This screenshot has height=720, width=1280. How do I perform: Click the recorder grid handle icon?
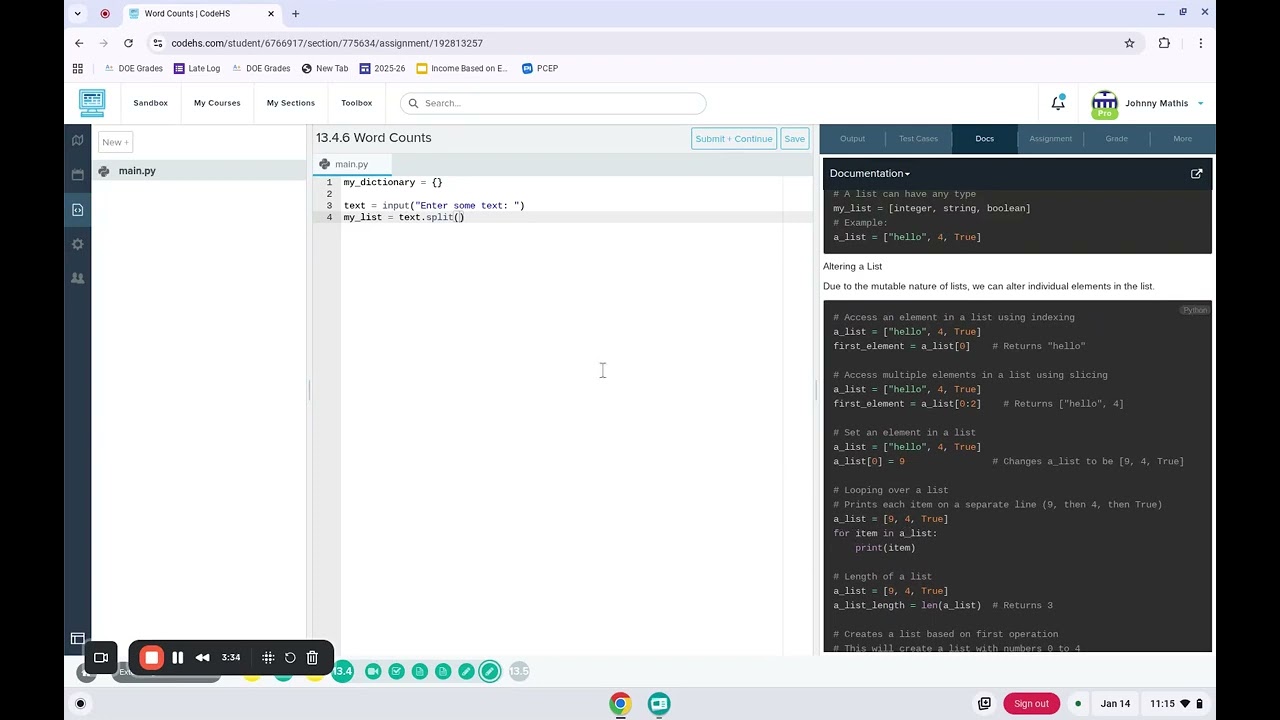pos(268,657)
